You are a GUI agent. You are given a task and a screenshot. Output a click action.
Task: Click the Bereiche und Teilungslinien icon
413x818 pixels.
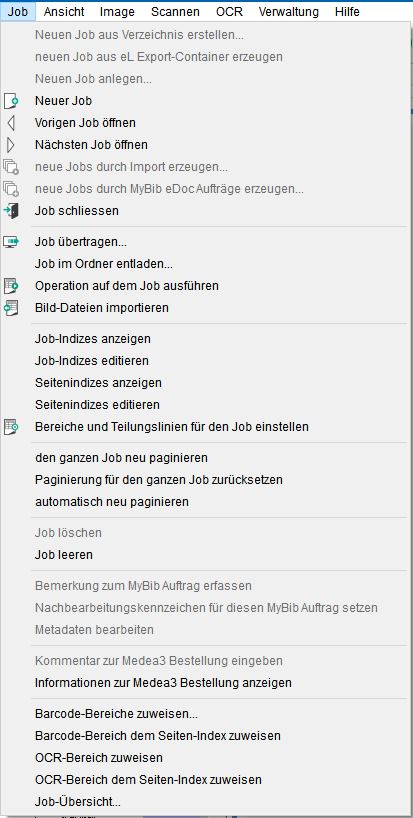[x=11, y=427]
